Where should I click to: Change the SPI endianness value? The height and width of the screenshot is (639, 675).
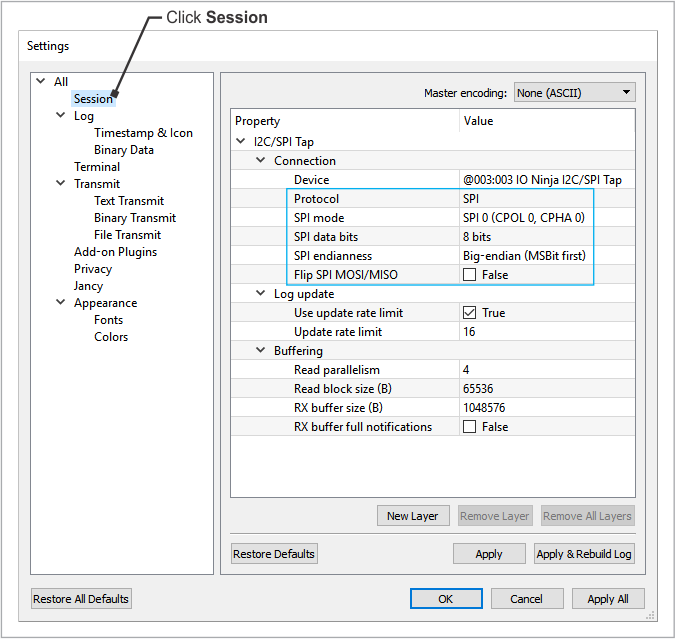[547, 256]
